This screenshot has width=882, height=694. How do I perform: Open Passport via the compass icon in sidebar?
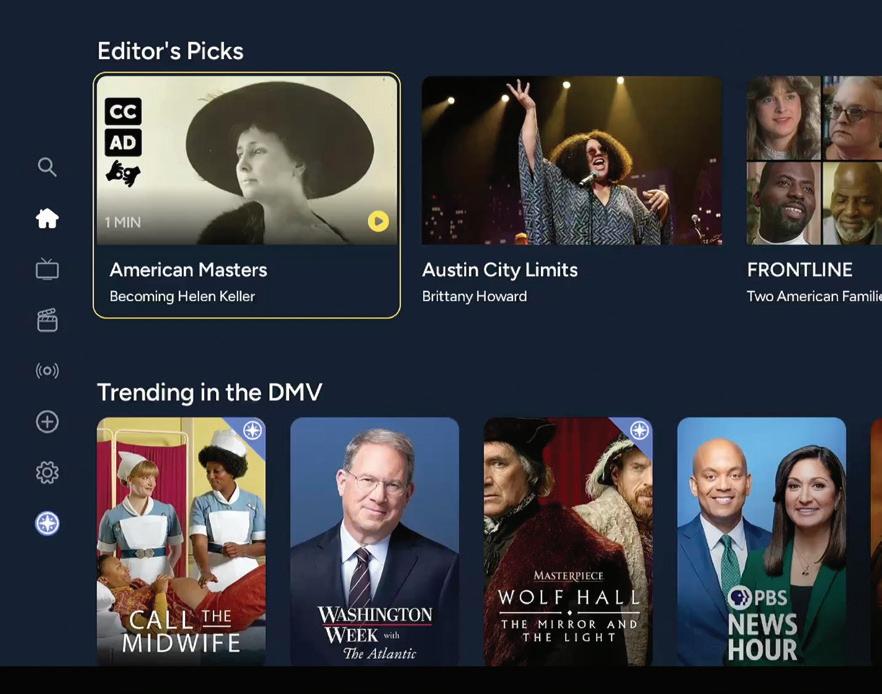(x=47, y=524)
